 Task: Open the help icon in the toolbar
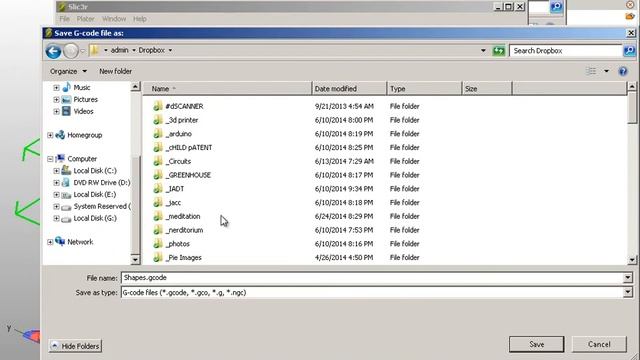[623, 71]
